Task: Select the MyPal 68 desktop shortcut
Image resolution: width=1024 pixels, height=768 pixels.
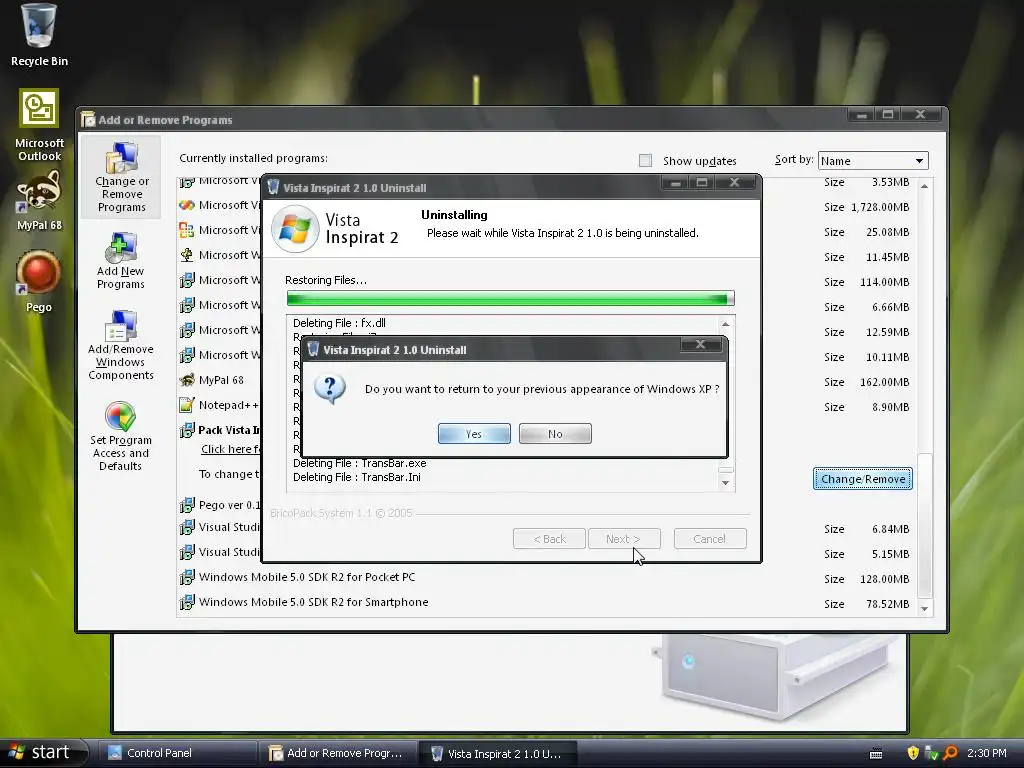Action: 39,201
